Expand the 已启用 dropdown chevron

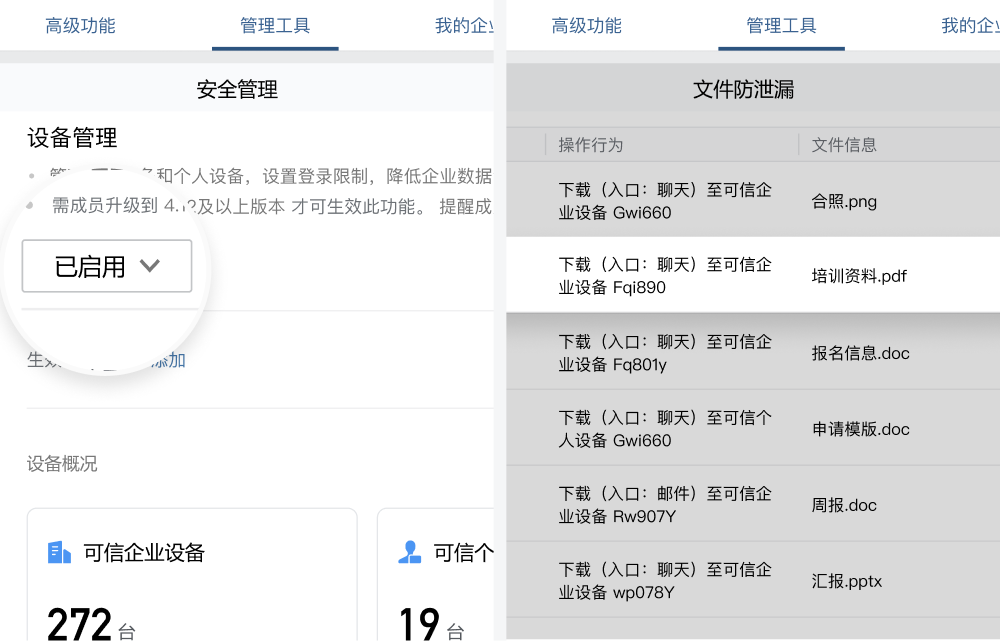click(x=150, y=266)
